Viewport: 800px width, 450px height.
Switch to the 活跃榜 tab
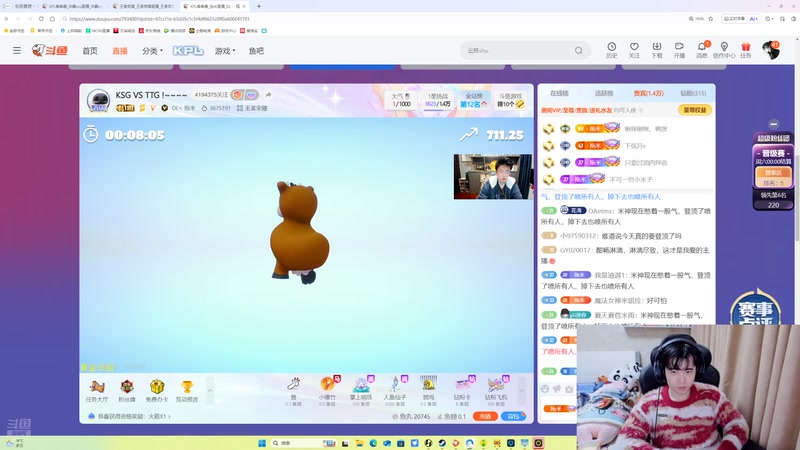pyautogui.click(x=604, y=93)
